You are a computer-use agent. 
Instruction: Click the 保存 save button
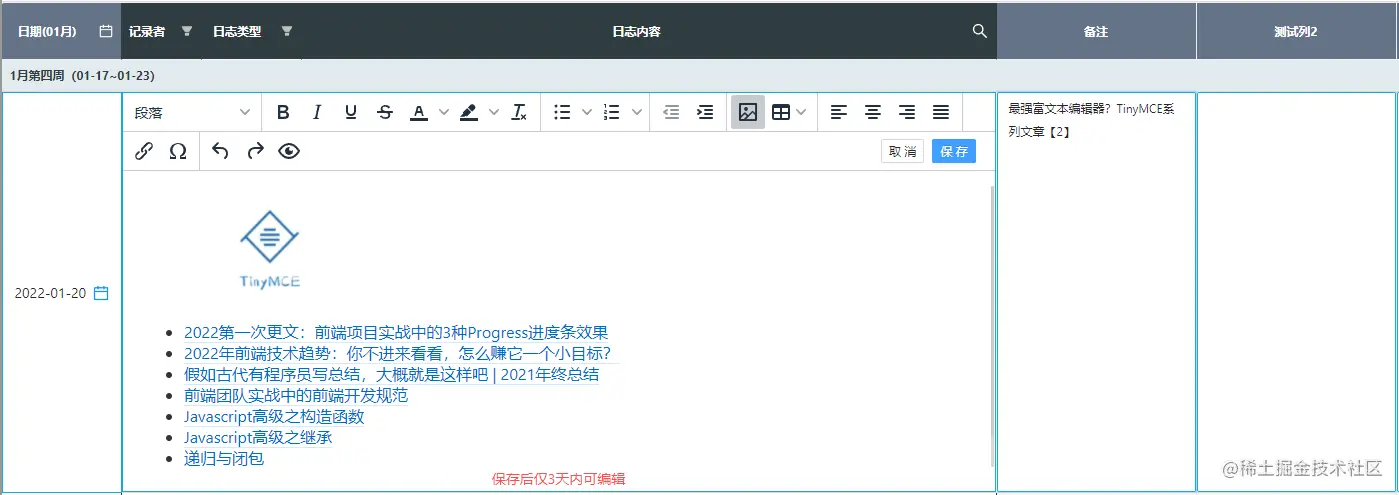pyautogui.click(x=954, y=151)
